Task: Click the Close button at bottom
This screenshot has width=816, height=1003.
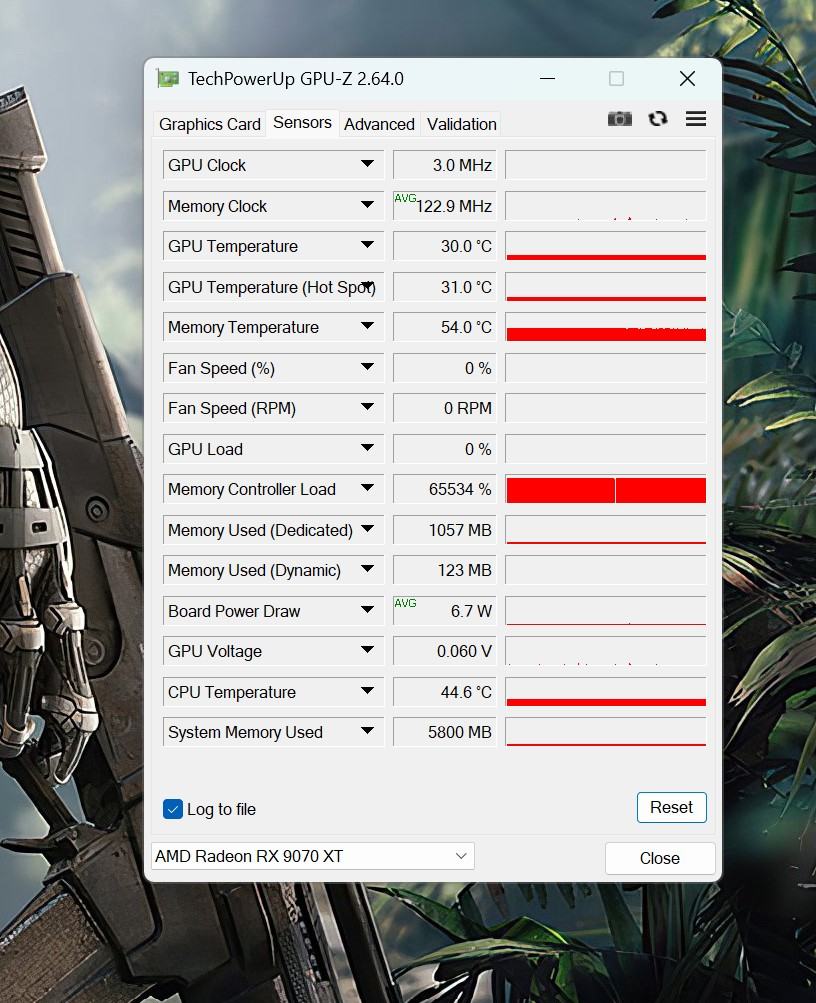Action: tap(660, 858)
